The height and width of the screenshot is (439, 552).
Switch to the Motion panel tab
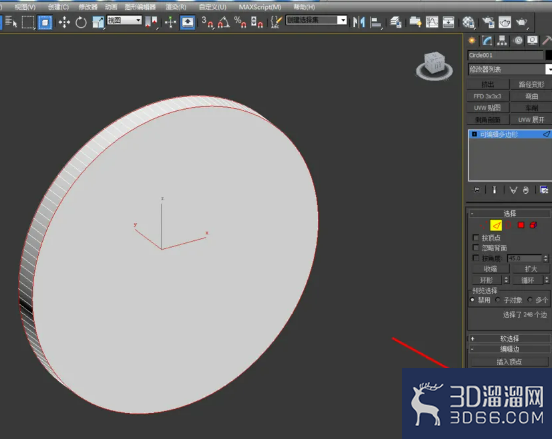(518, 40)
